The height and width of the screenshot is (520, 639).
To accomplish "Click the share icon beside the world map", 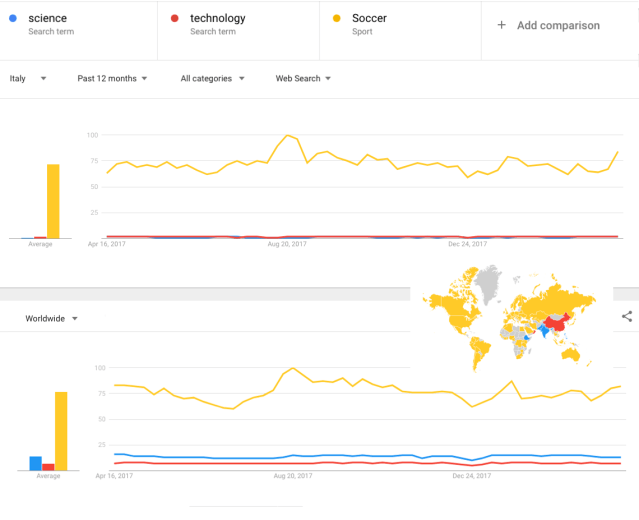I will pyautogui.click(x=627, y=316).
